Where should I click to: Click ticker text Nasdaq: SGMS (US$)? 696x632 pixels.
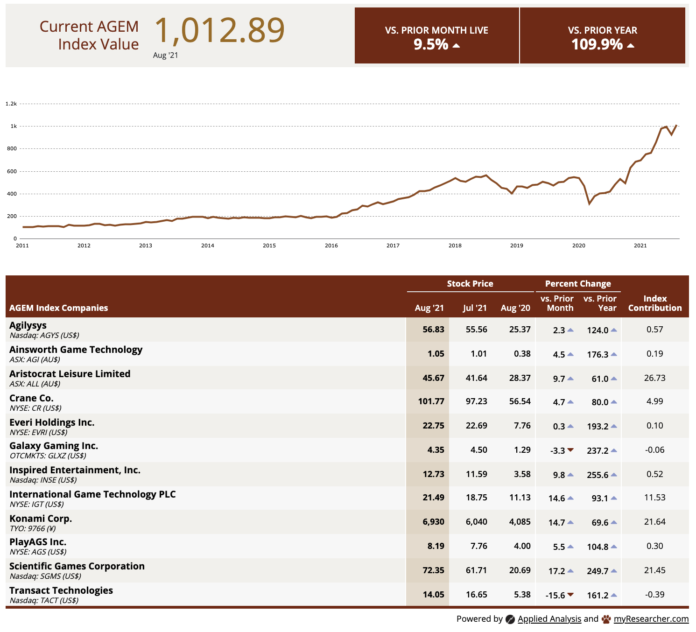click(45, 577)
